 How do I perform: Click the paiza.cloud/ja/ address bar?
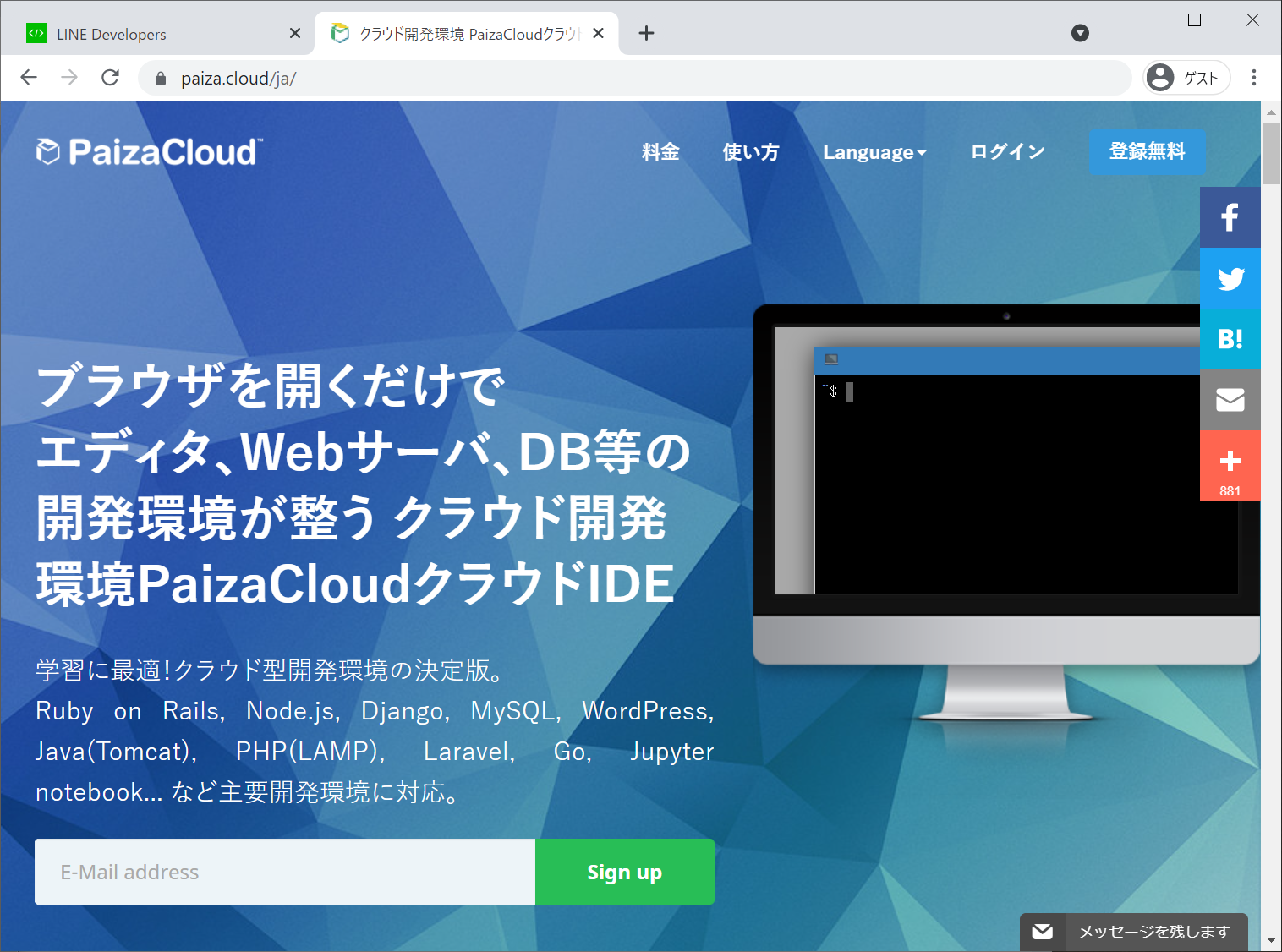click(634, 78)
